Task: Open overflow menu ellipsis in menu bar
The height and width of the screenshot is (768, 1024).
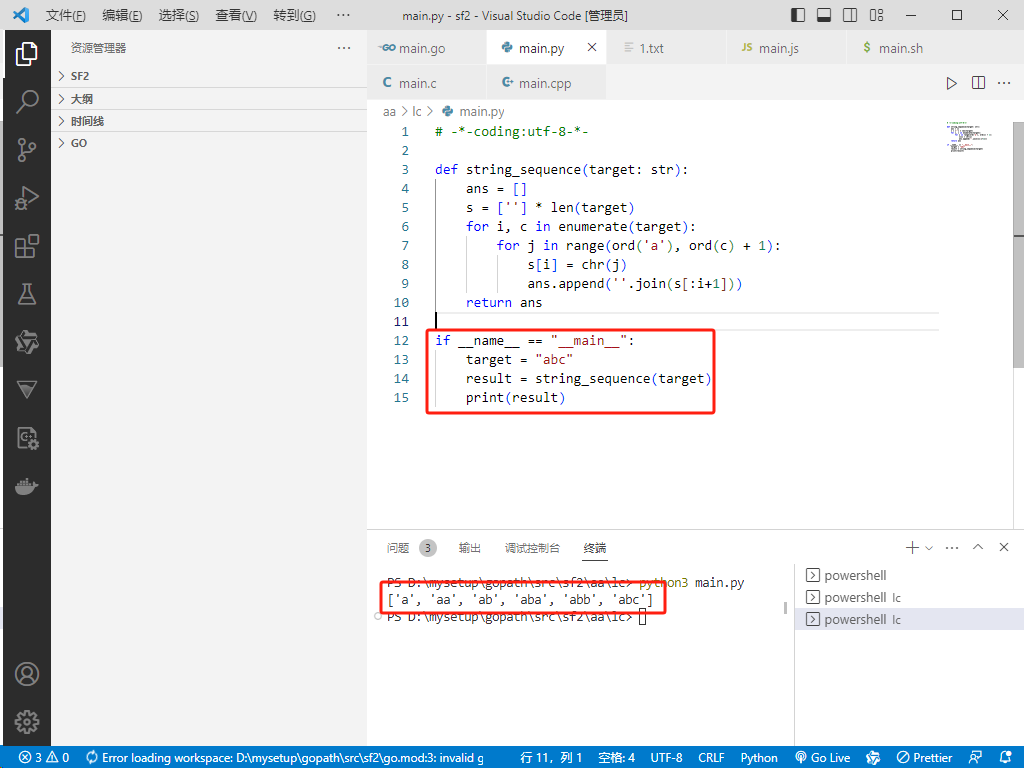Action: [x=343, y=15]
